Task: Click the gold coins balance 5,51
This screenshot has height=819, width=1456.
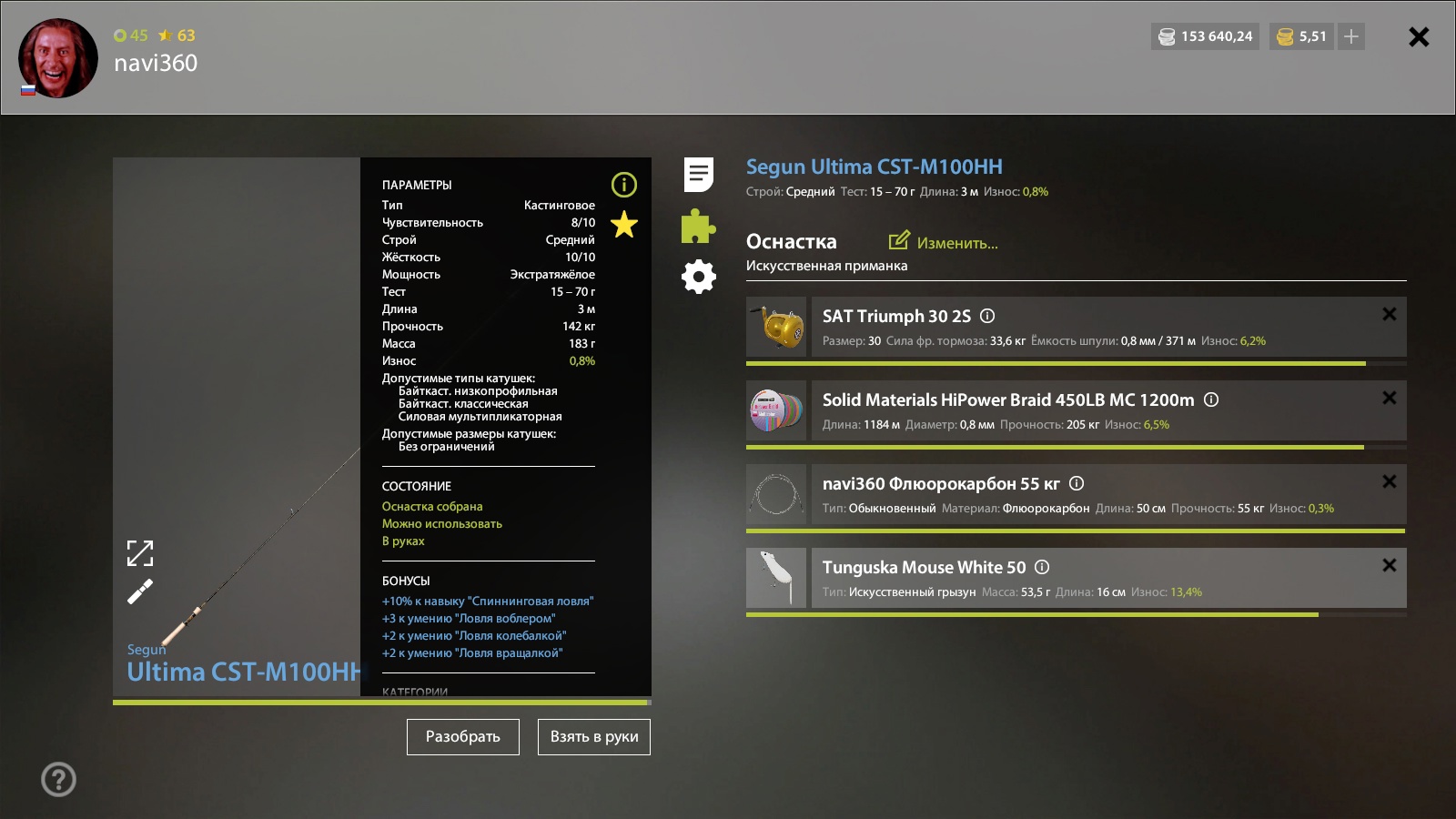Action: click(1303, 36)
